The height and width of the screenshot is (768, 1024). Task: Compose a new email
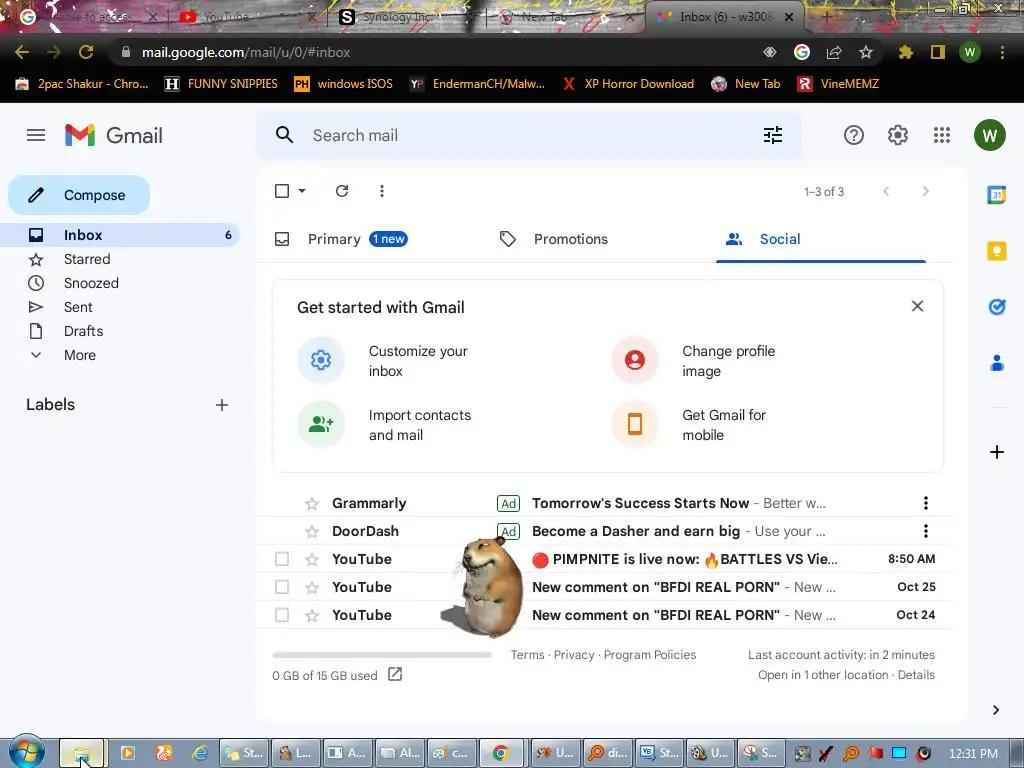(x=79, y=195)
